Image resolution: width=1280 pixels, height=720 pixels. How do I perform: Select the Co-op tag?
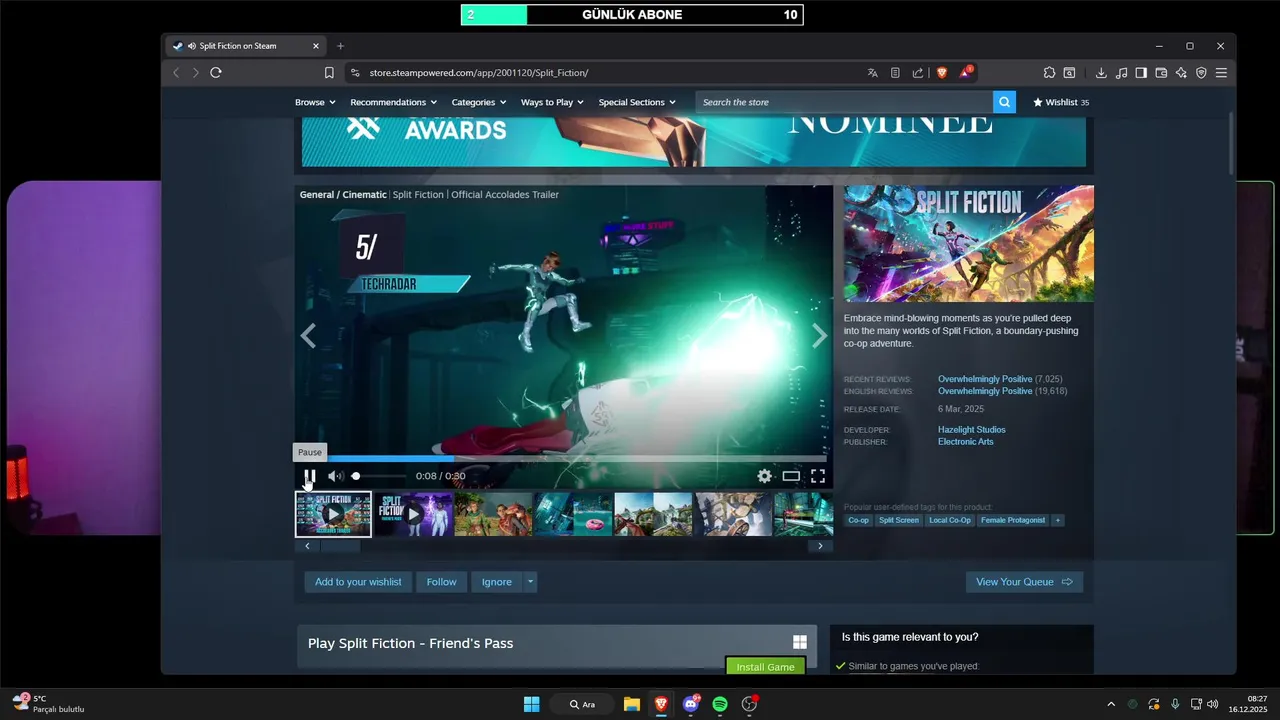(x=858, y=520)
